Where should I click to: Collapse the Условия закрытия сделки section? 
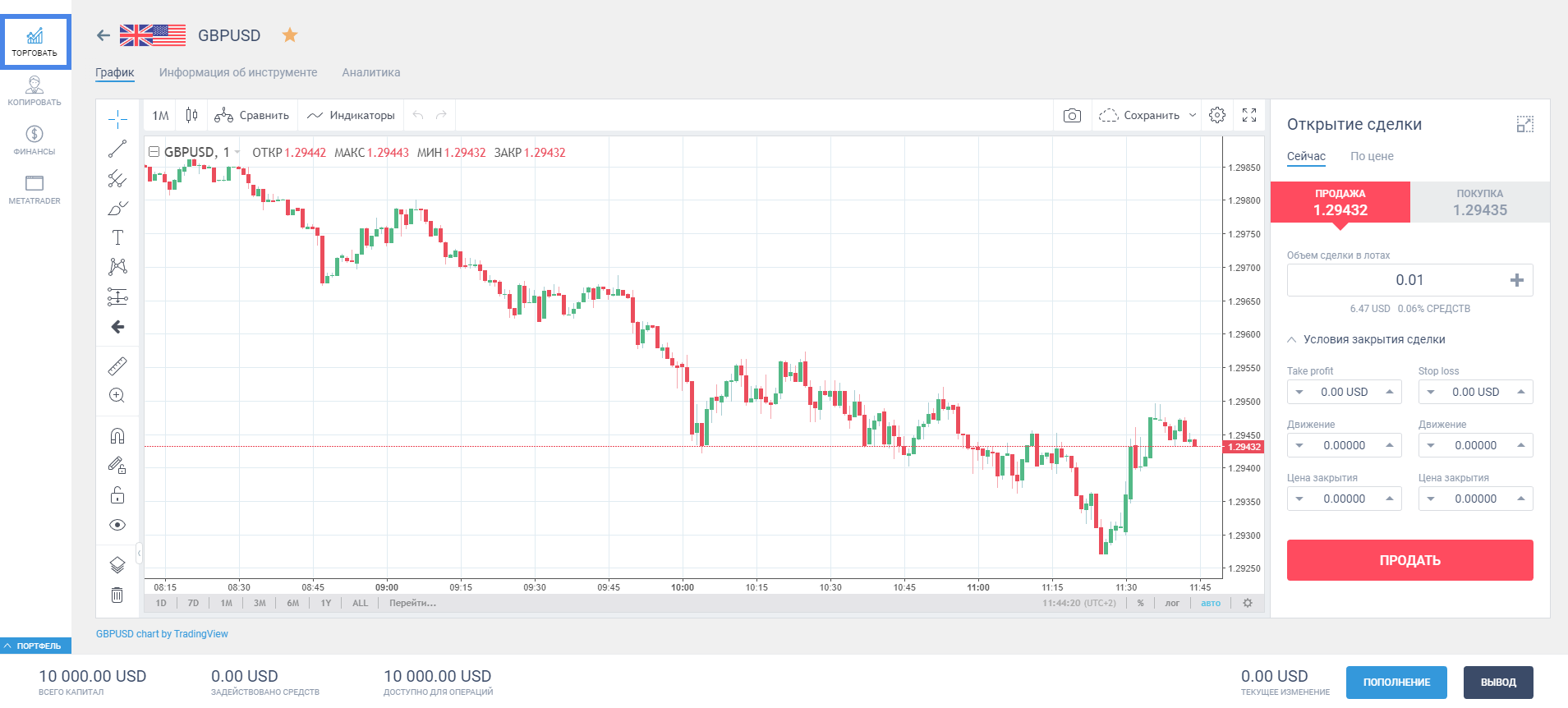[1292, 339]
